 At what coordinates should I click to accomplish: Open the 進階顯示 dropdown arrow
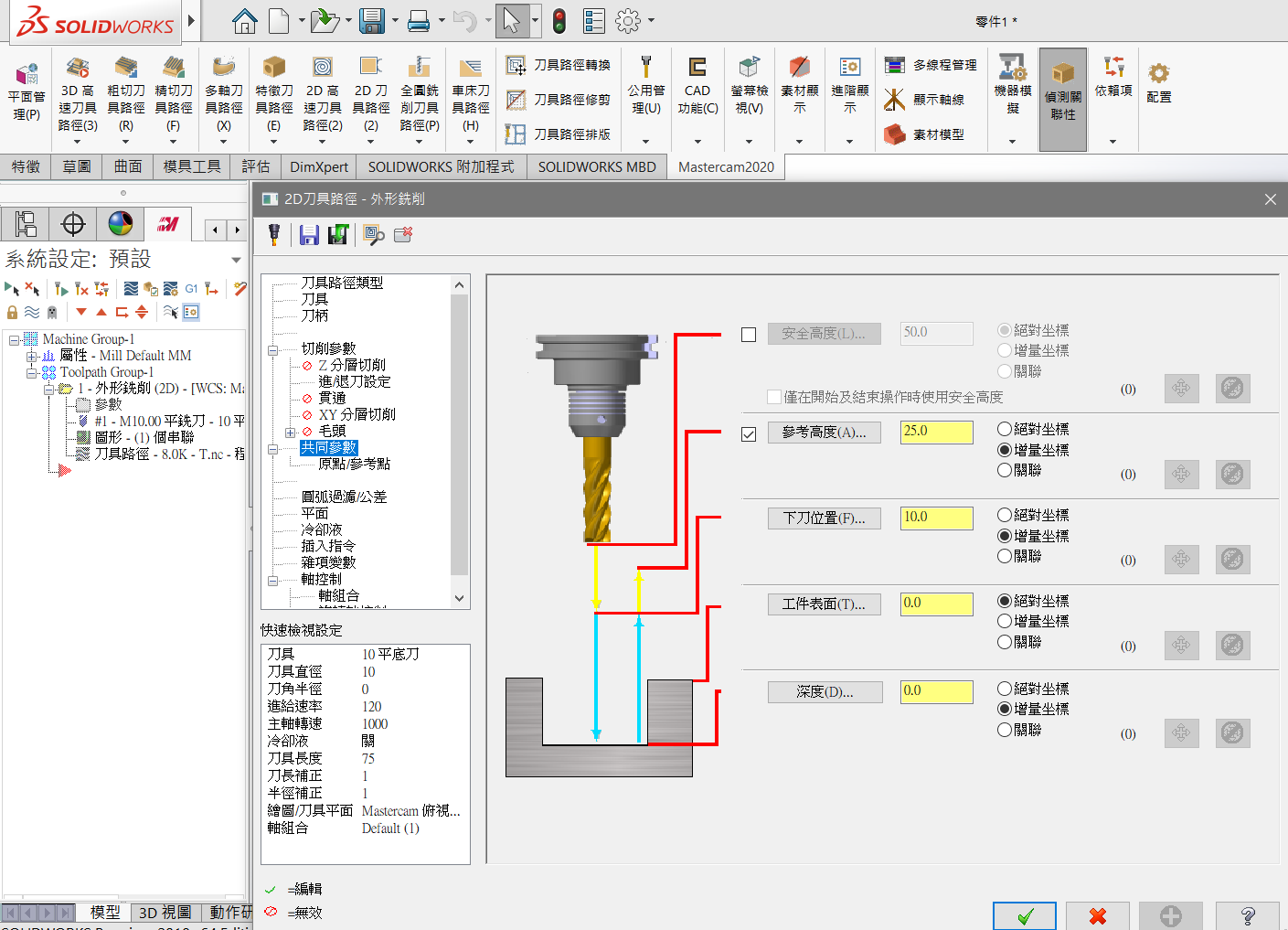849,142
